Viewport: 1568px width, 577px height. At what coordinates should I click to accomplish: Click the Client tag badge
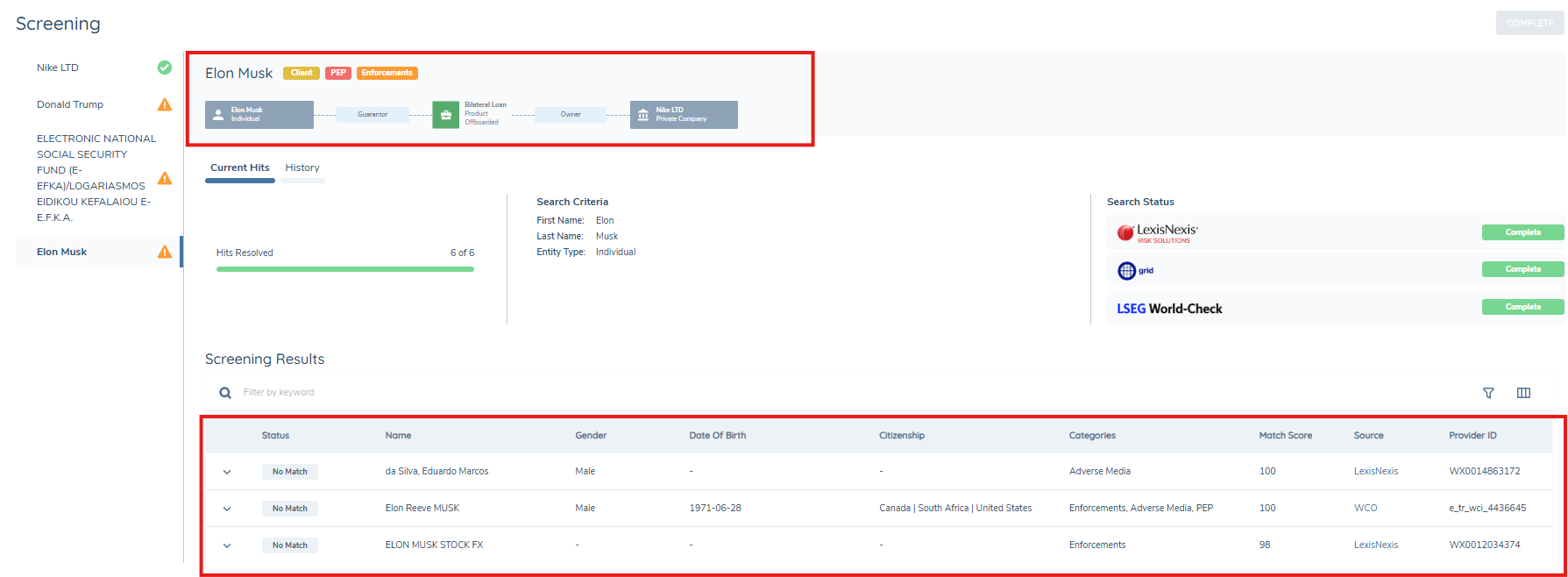tap(302, 73)
